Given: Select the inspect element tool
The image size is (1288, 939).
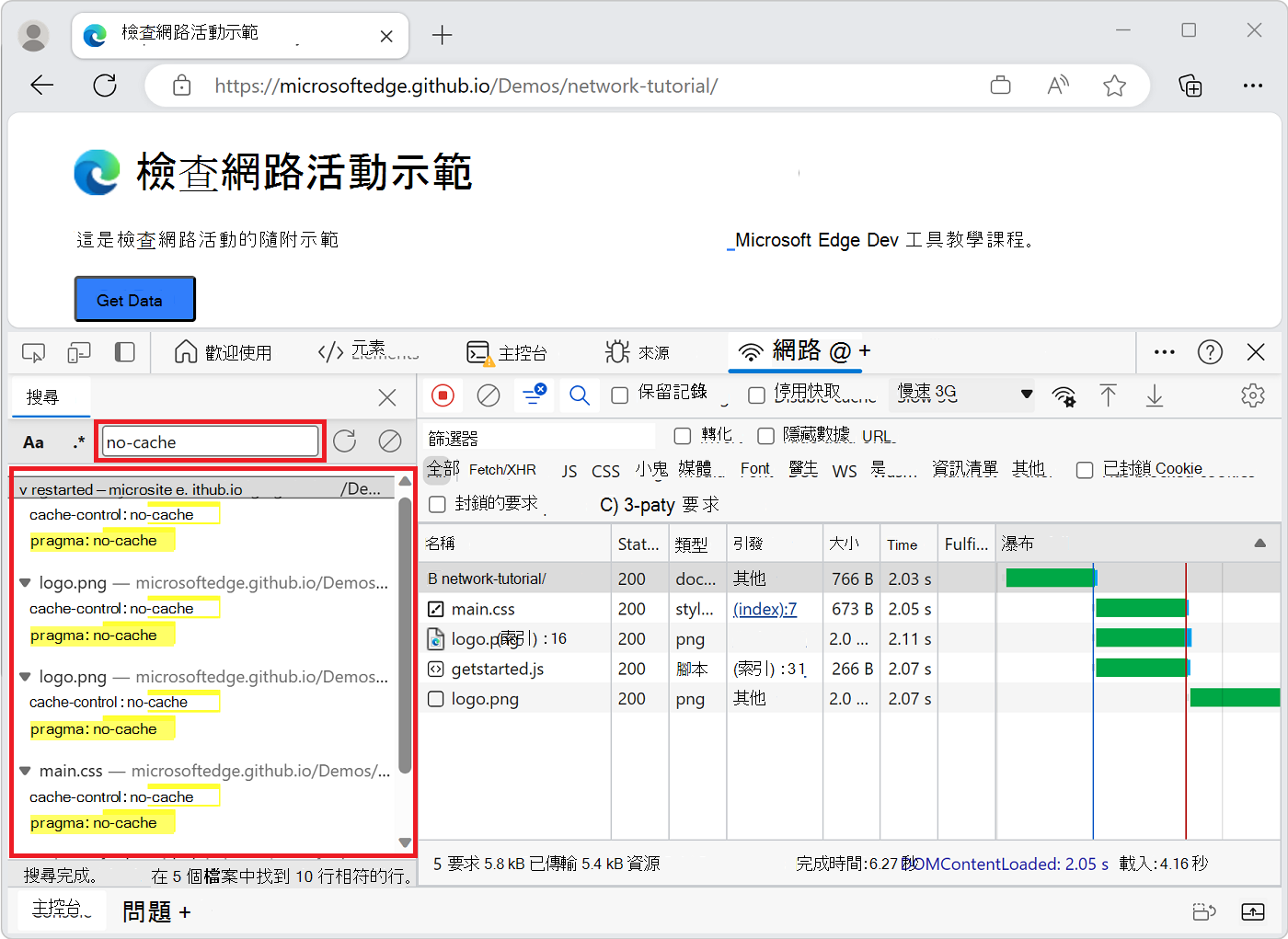Looking at the screenshot, I should click(x=33, y=352).
